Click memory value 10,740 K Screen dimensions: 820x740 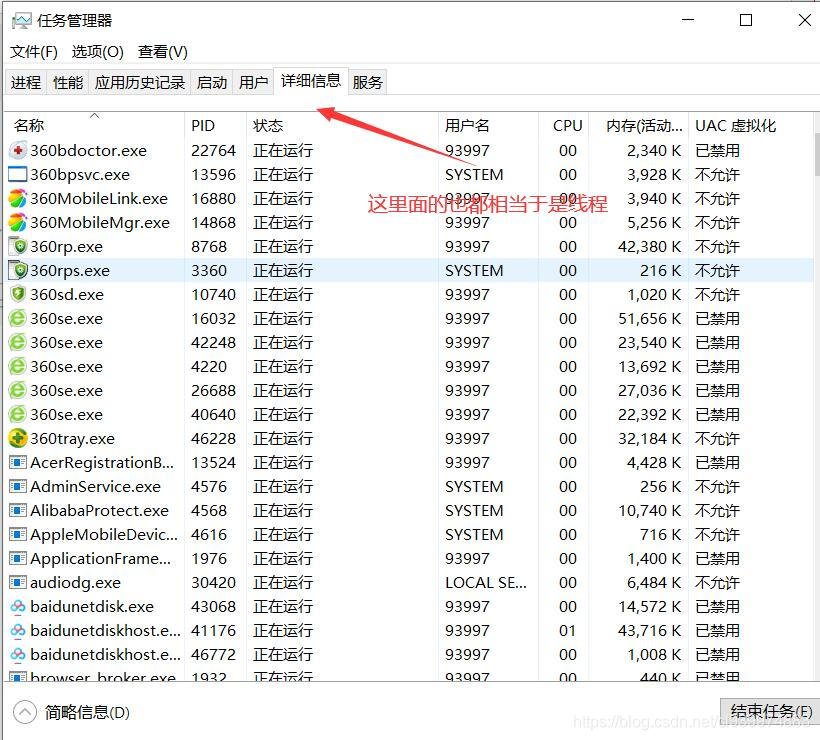pos(650,510)
